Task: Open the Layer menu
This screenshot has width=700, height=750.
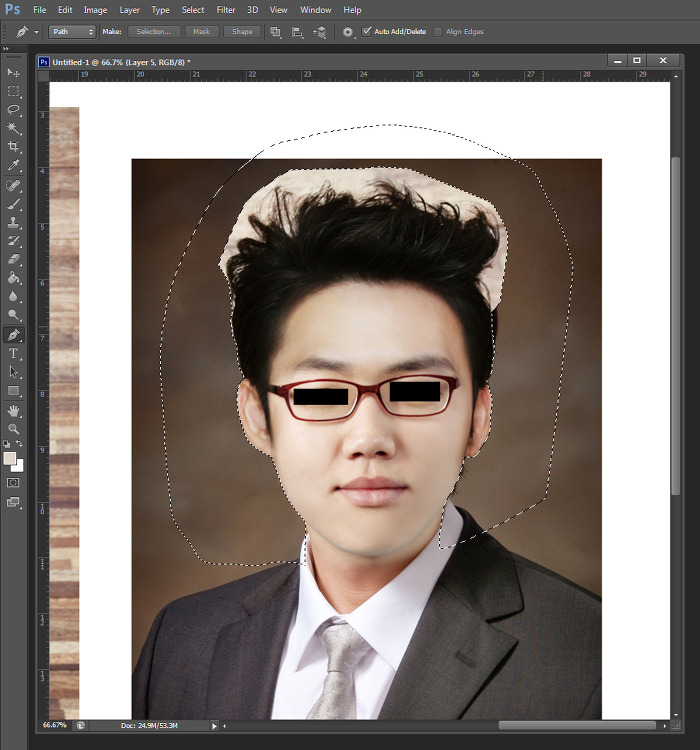Action: tap(130, 10)
